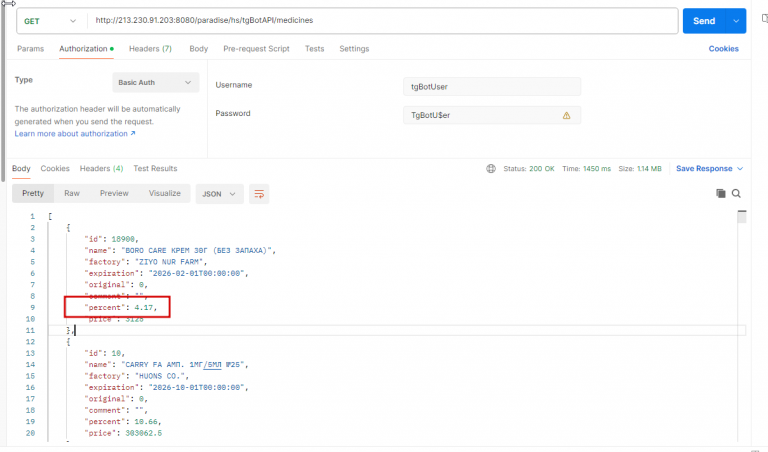Select the response Body tab
The image size is (768, 452).
click(21, 168)
